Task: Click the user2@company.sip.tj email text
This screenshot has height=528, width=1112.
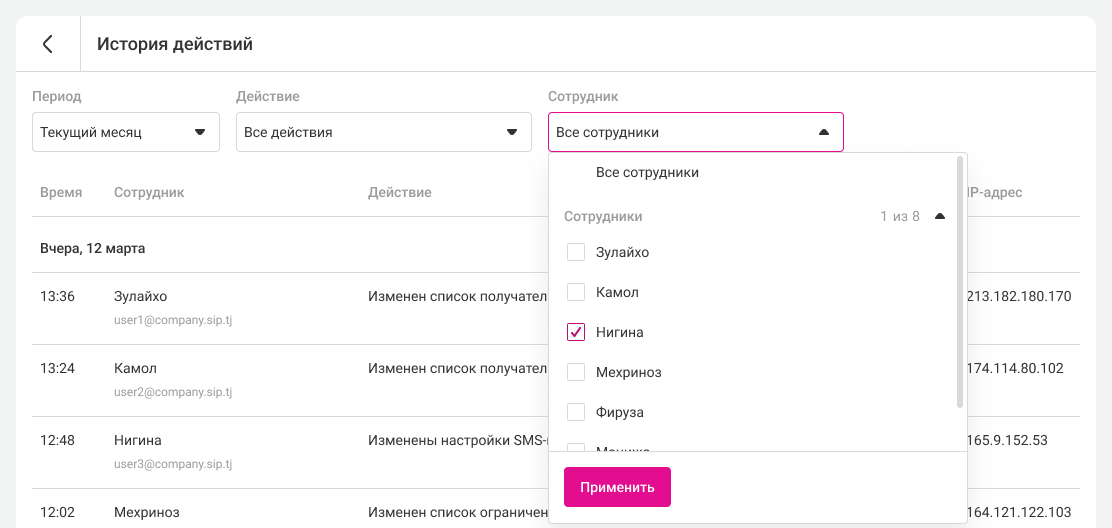Action: click(x=172, y=392)
